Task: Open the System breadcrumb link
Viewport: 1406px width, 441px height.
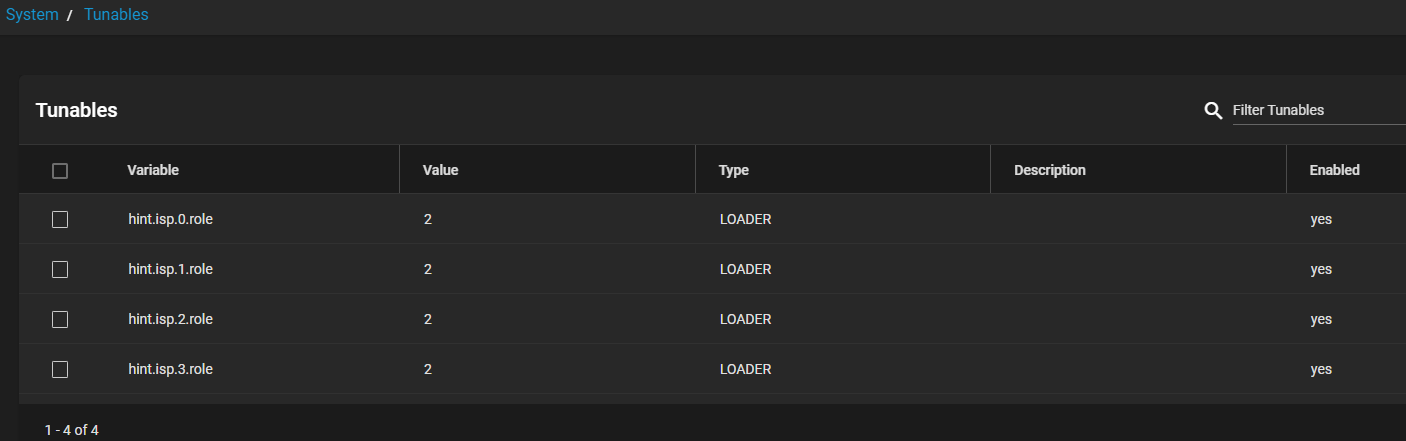Action: [32, 15]
